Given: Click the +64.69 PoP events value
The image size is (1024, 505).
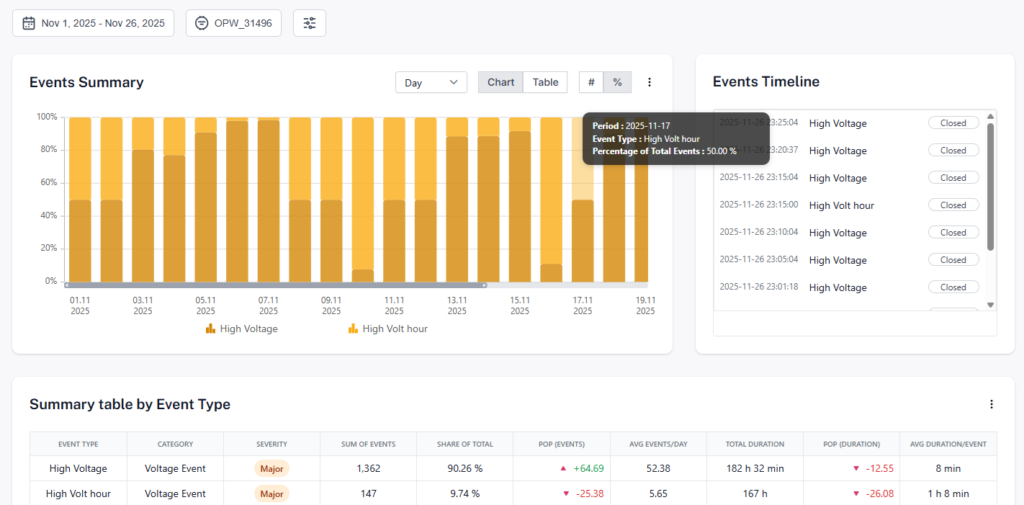Looking at the screenshot, I should pyautogui.click(x=590, y=468).
